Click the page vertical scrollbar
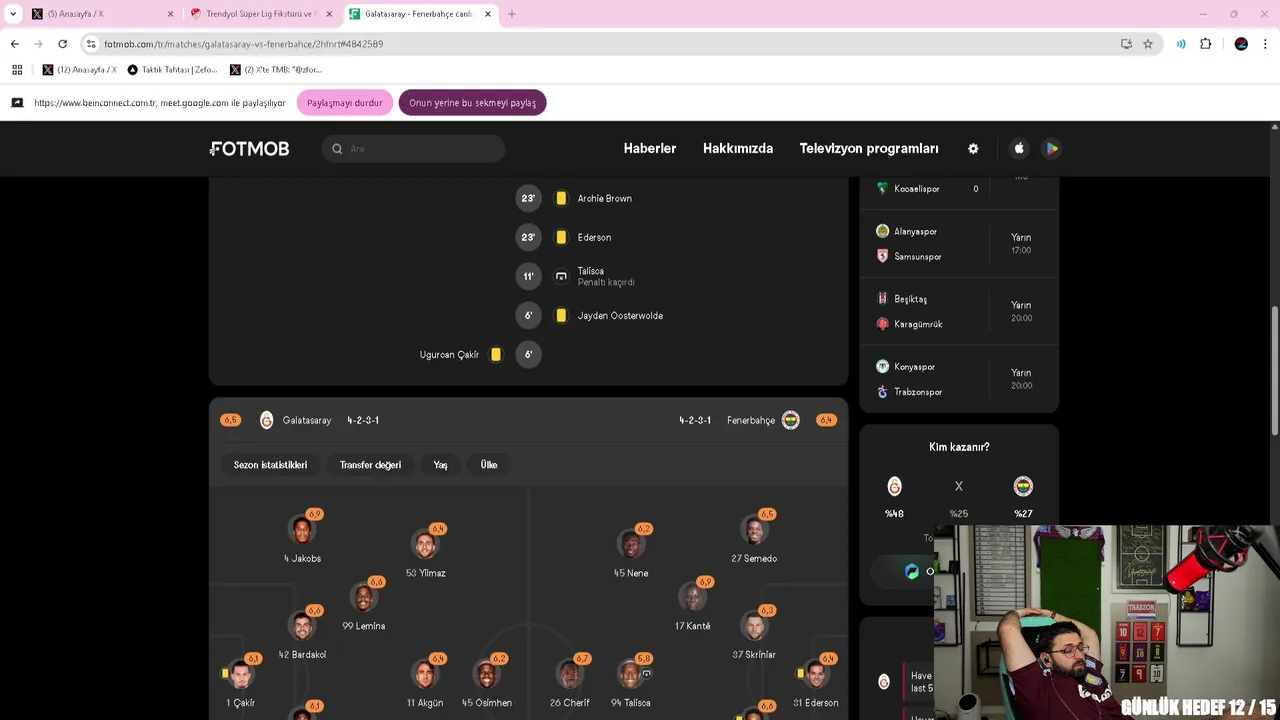This screenshot has width=1280, height=720. click(1274, 370)
